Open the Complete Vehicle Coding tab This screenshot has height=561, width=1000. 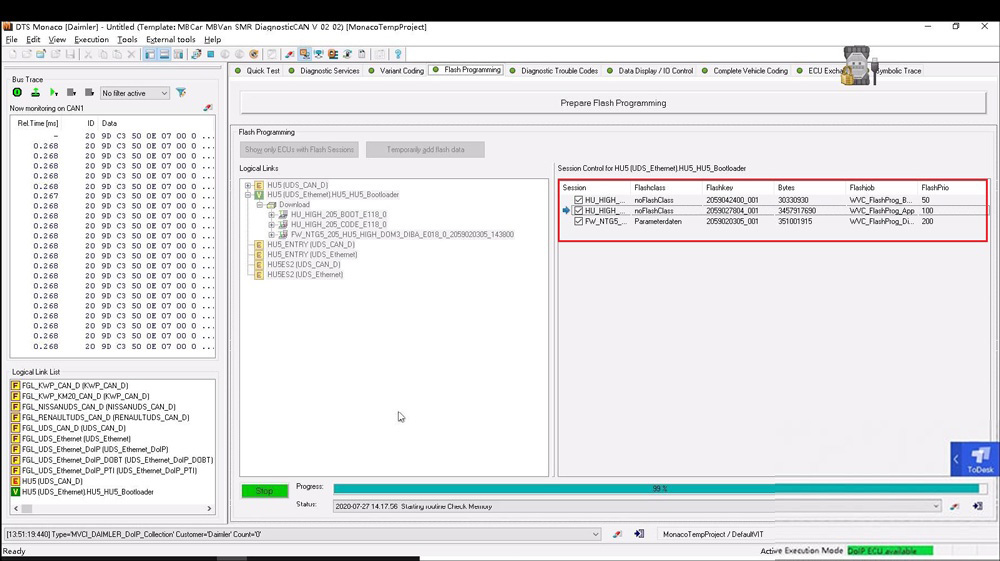pos(744,71)
